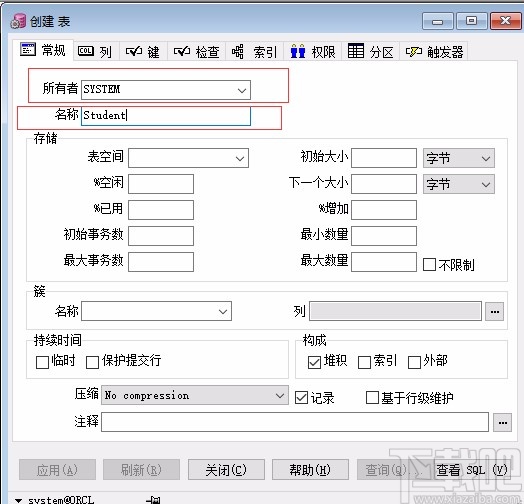Click the %空闲 input field
This screenshot has height=504, width=524.
[x=161, y=184]
